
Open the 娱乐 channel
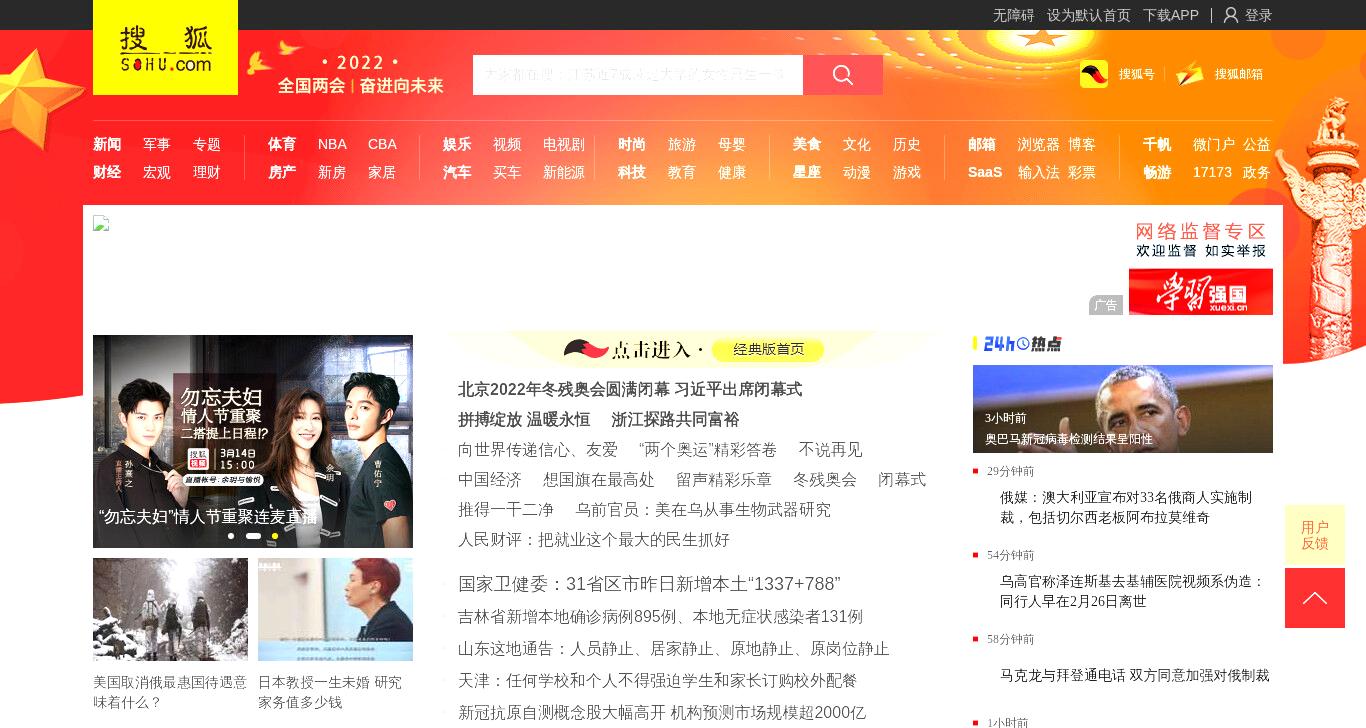tap(457, 144)
